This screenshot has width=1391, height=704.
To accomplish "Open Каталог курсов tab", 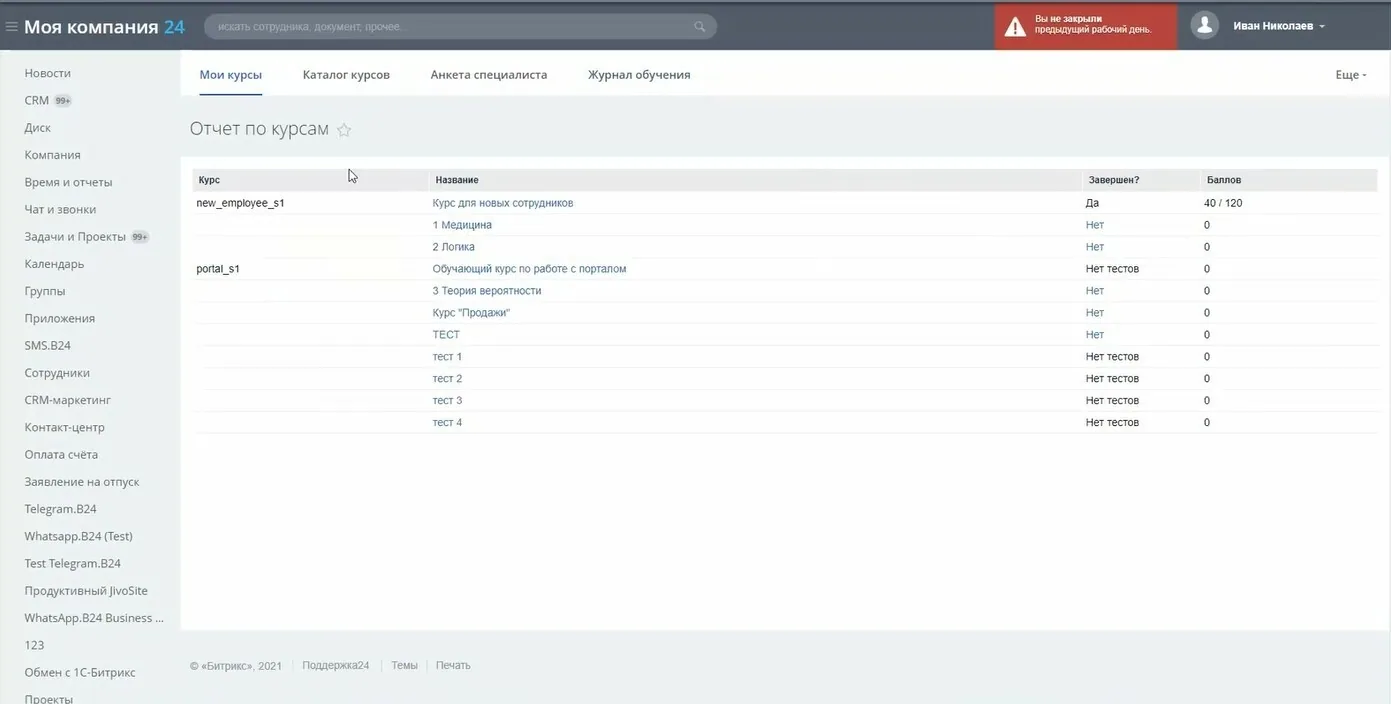I will (x=346, y=75).
